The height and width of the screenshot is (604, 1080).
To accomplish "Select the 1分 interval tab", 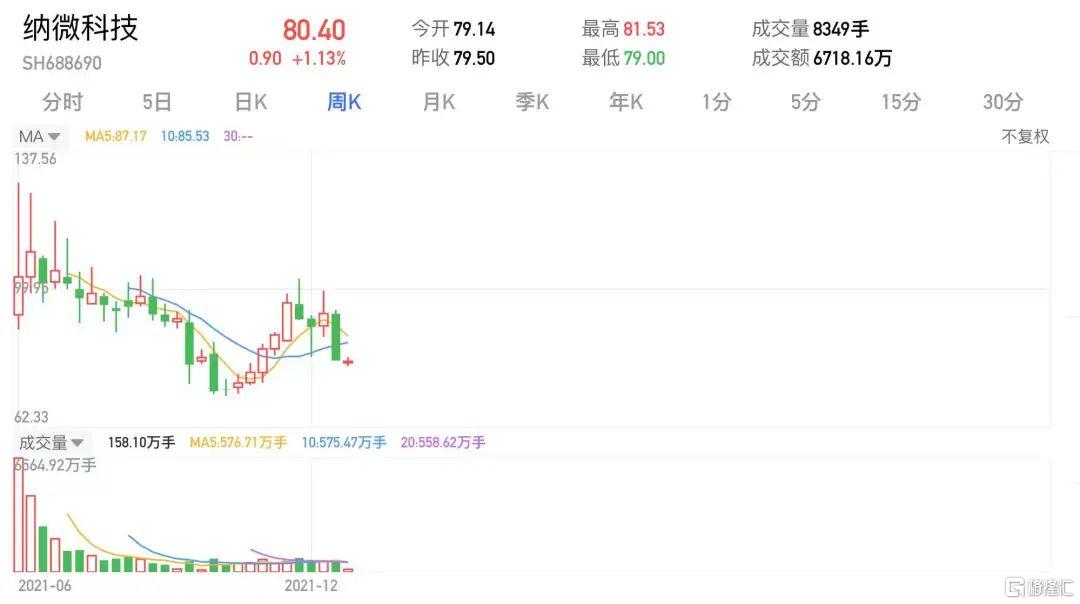I will click(716, 102).
